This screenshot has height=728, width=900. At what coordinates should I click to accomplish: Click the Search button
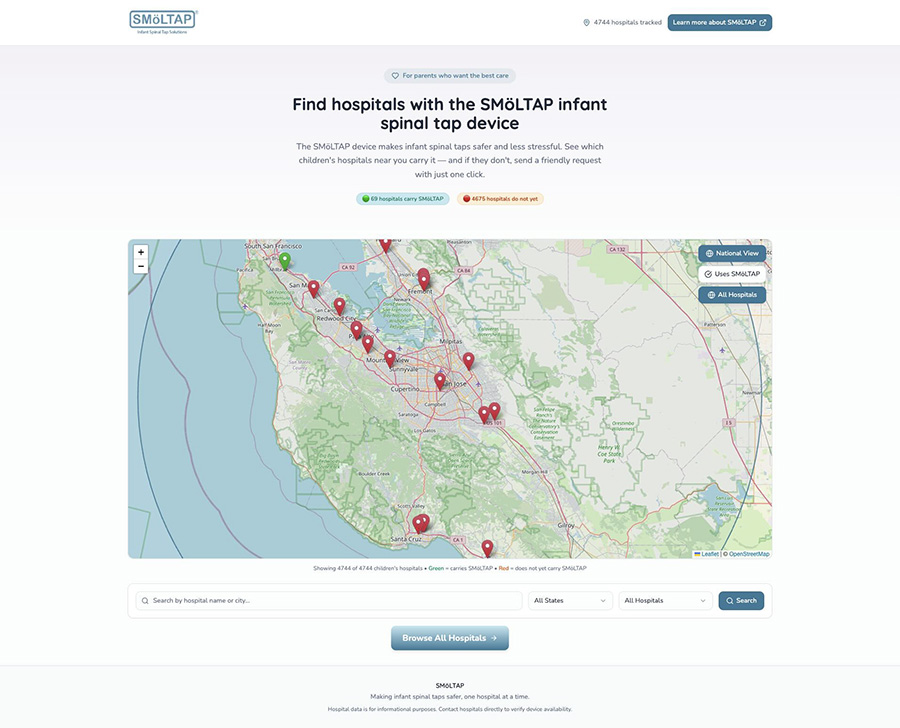pyautogui.click(x=741, y=601)
